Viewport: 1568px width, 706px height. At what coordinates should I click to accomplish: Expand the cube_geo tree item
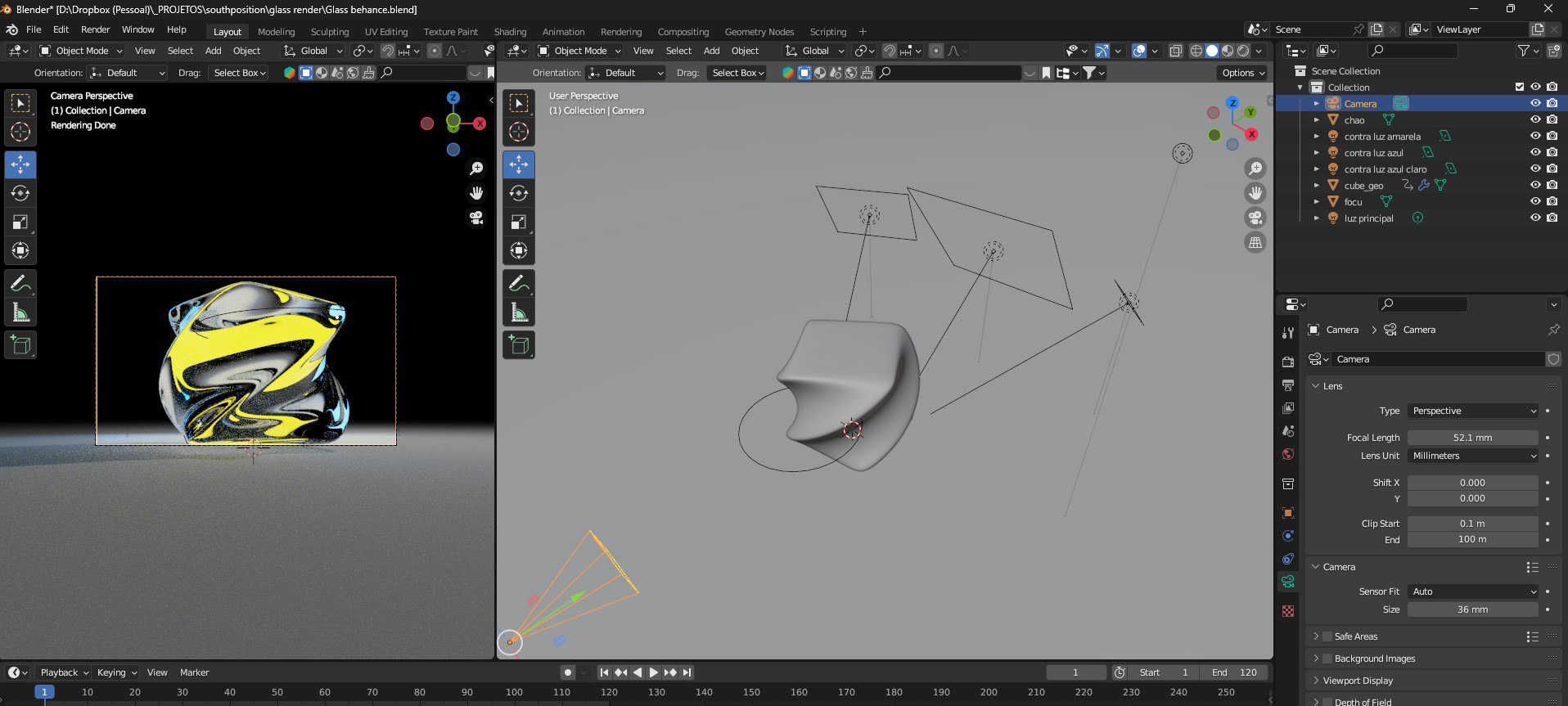tap(1317, 186)
